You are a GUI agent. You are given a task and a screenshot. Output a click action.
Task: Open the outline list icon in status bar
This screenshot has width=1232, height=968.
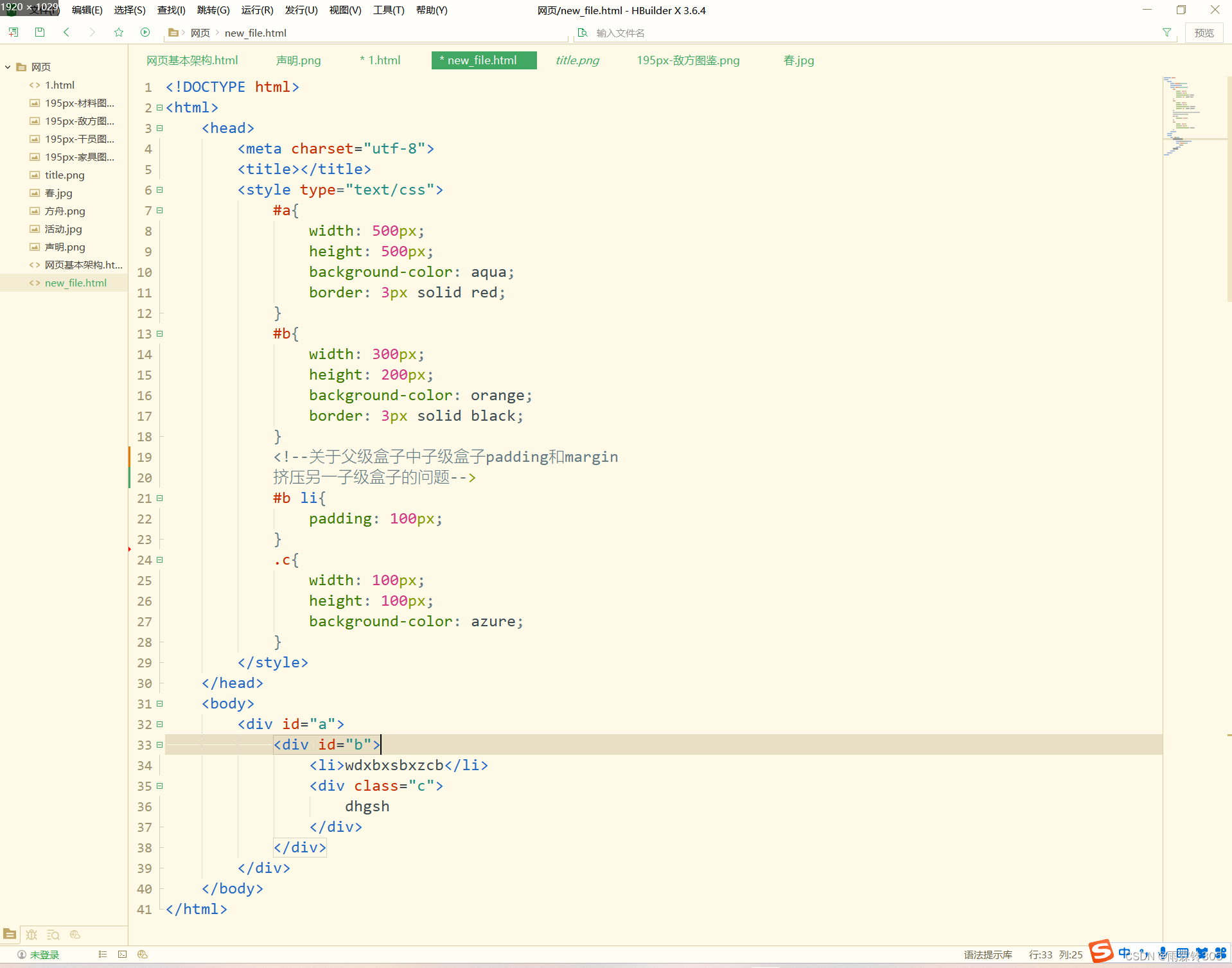103,955
